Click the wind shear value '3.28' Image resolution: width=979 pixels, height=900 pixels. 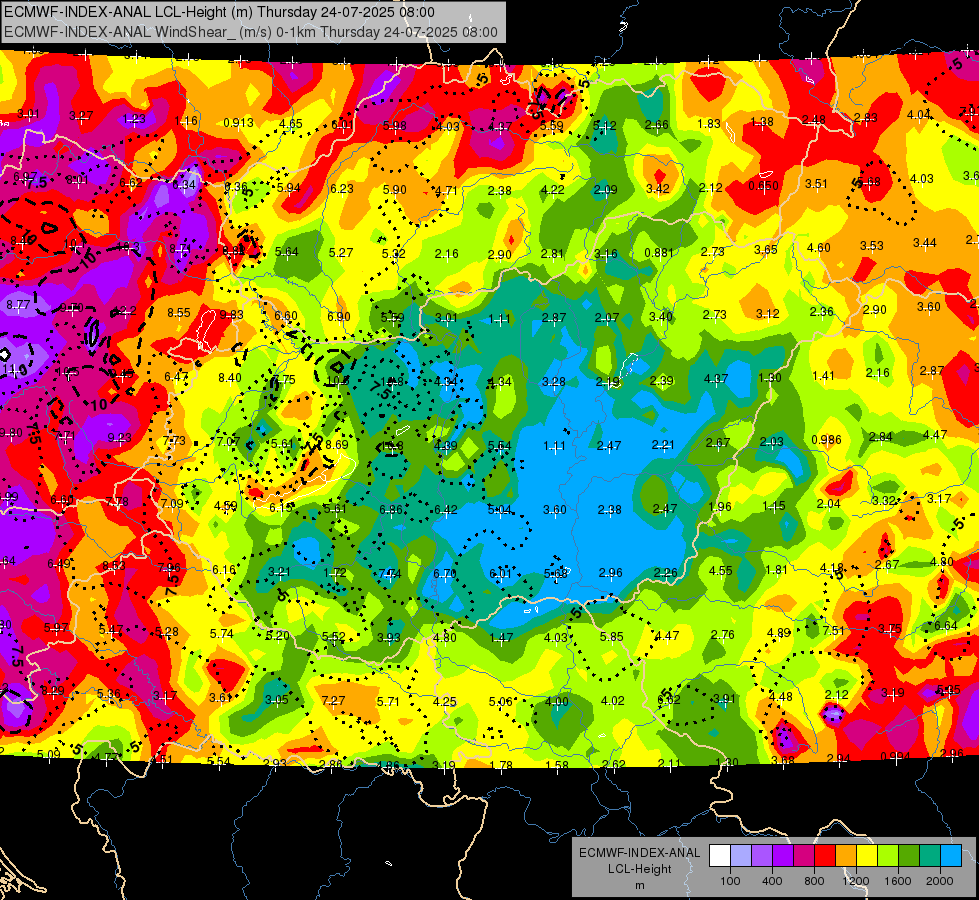[x=554, y=382]
